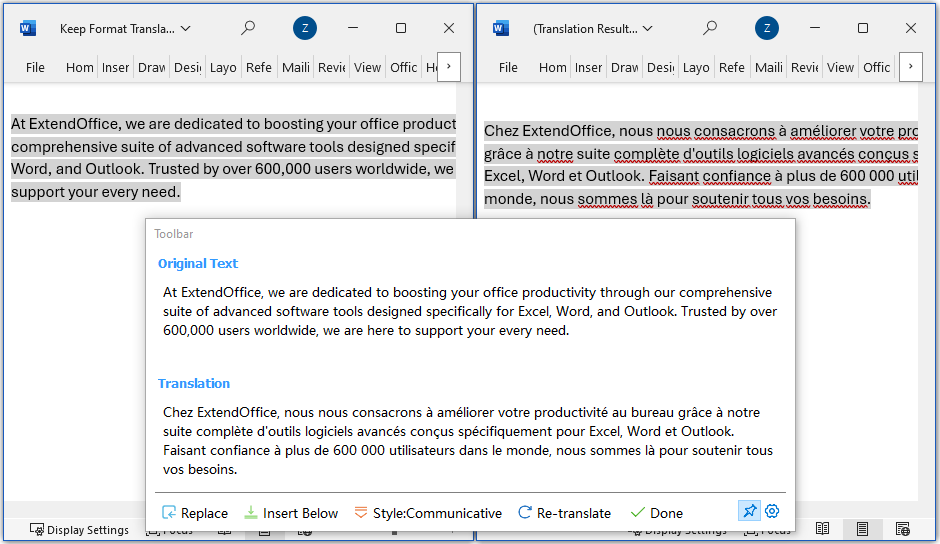
Task: Switch to Mailings tab in left window
Action: (296, 68)
